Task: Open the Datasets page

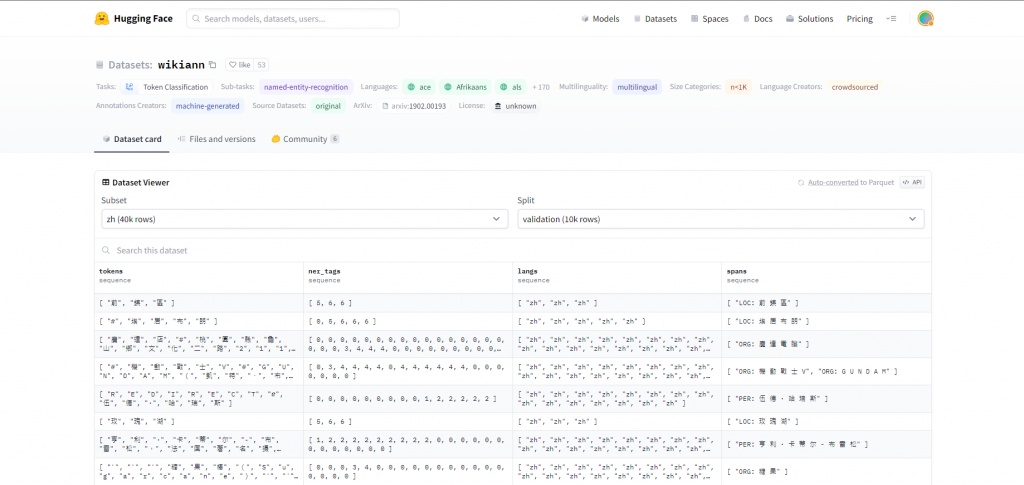Action: pyautogui.click(x=655, y=19)
